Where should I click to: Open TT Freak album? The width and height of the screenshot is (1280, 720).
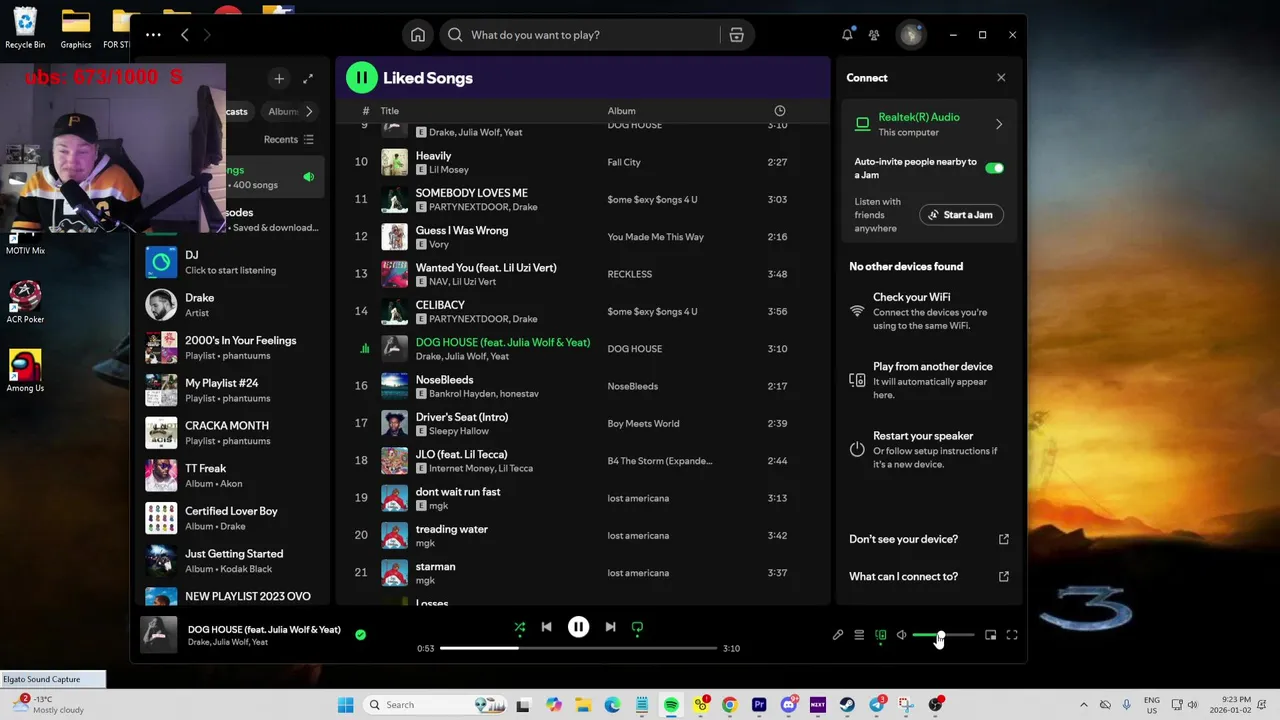click(x=232, y=476)
